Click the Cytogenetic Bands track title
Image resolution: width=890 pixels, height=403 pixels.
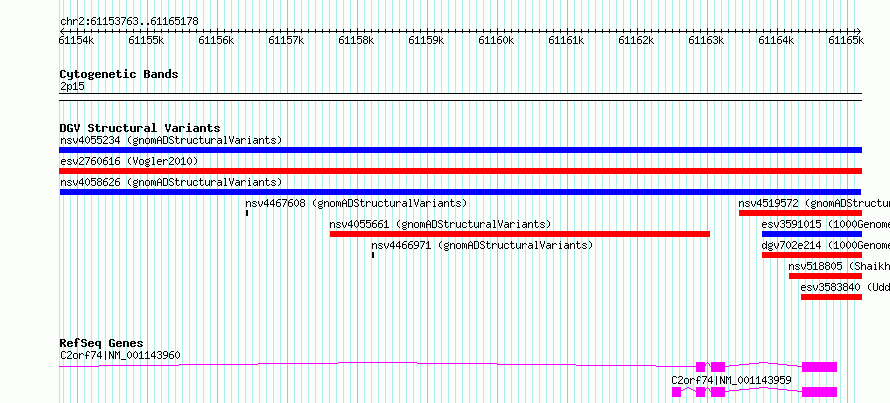(119, 74)
